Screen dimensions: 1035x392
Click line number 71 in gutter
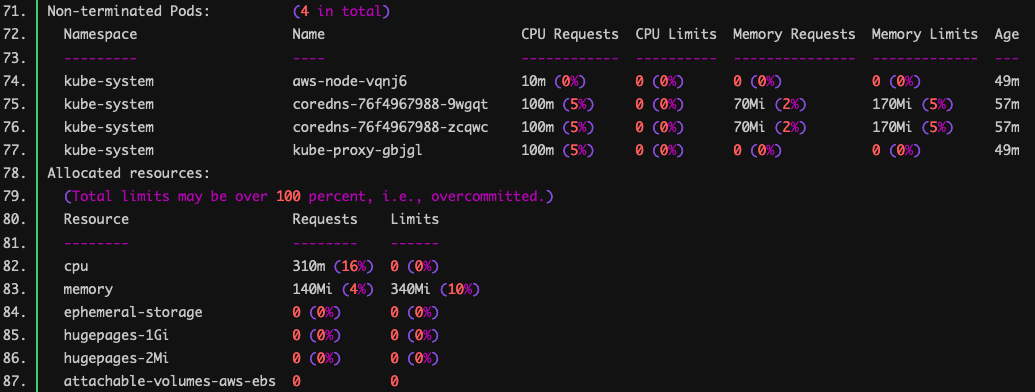click(15, 11)
